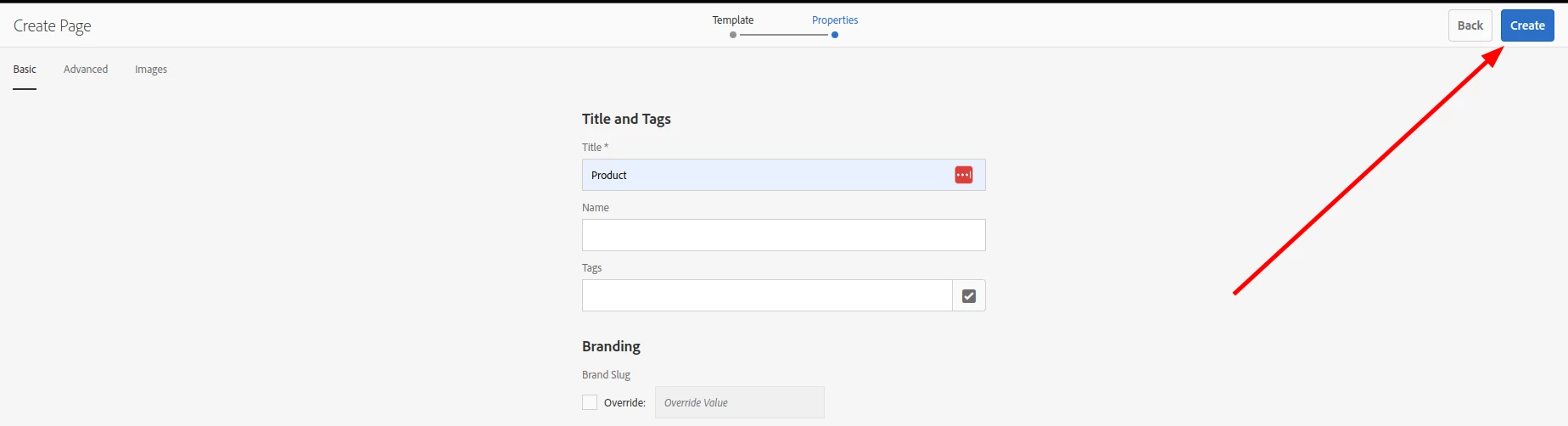Select the Properties step dot
Image resolution: width=1568 pixels, height=426 pixels.
835,35
